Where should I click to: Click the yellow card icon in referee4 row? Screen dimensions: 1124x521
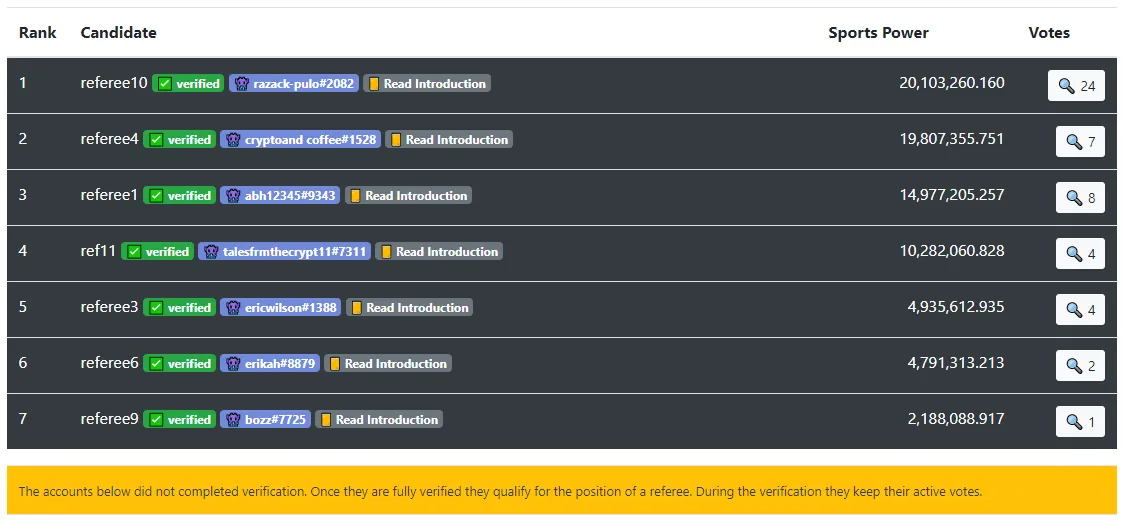[x=396, y=140]
